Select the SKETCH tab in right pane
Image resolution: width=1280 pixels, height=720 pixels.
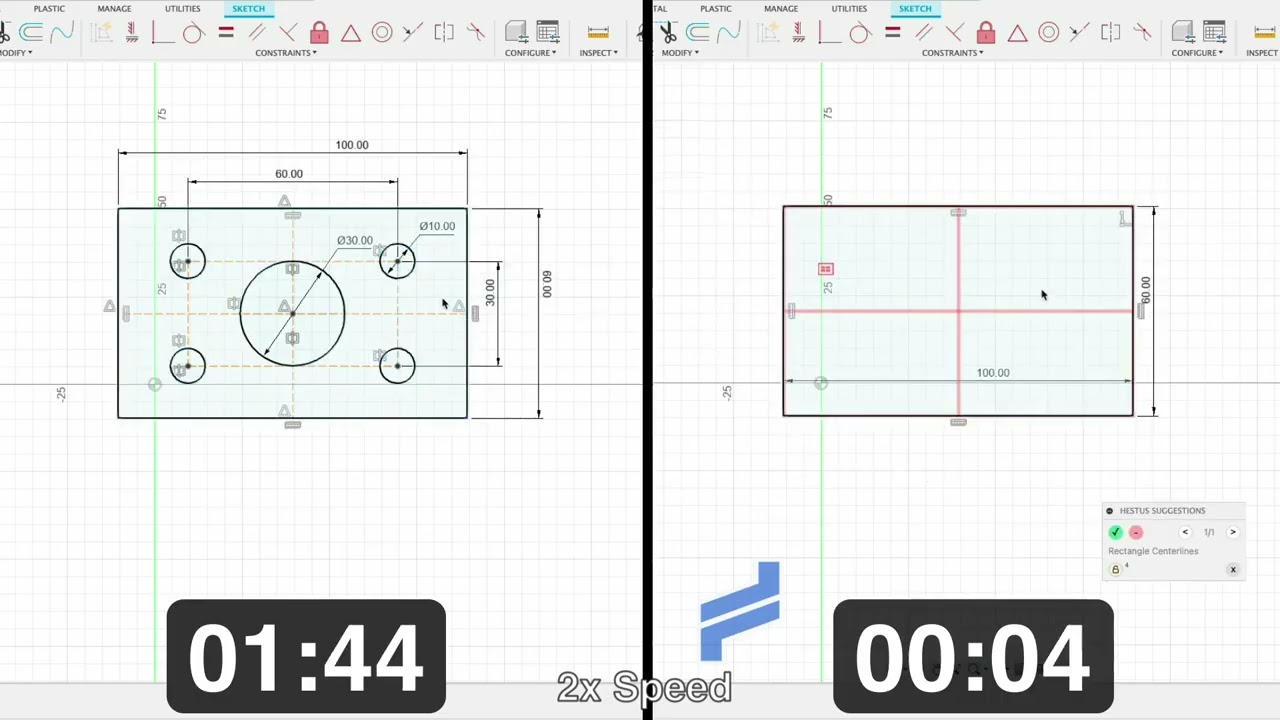915,9
